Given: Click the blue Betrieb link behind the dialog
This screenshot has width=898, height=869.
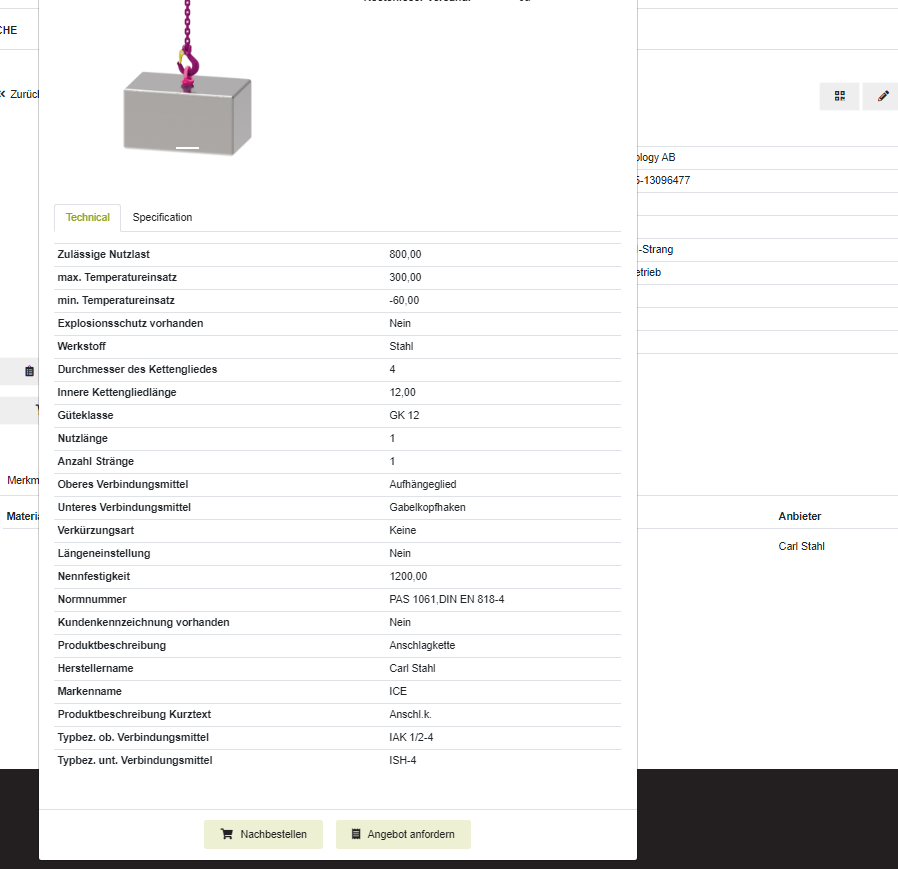Looking at the screenshot, I should coord(648,272).
